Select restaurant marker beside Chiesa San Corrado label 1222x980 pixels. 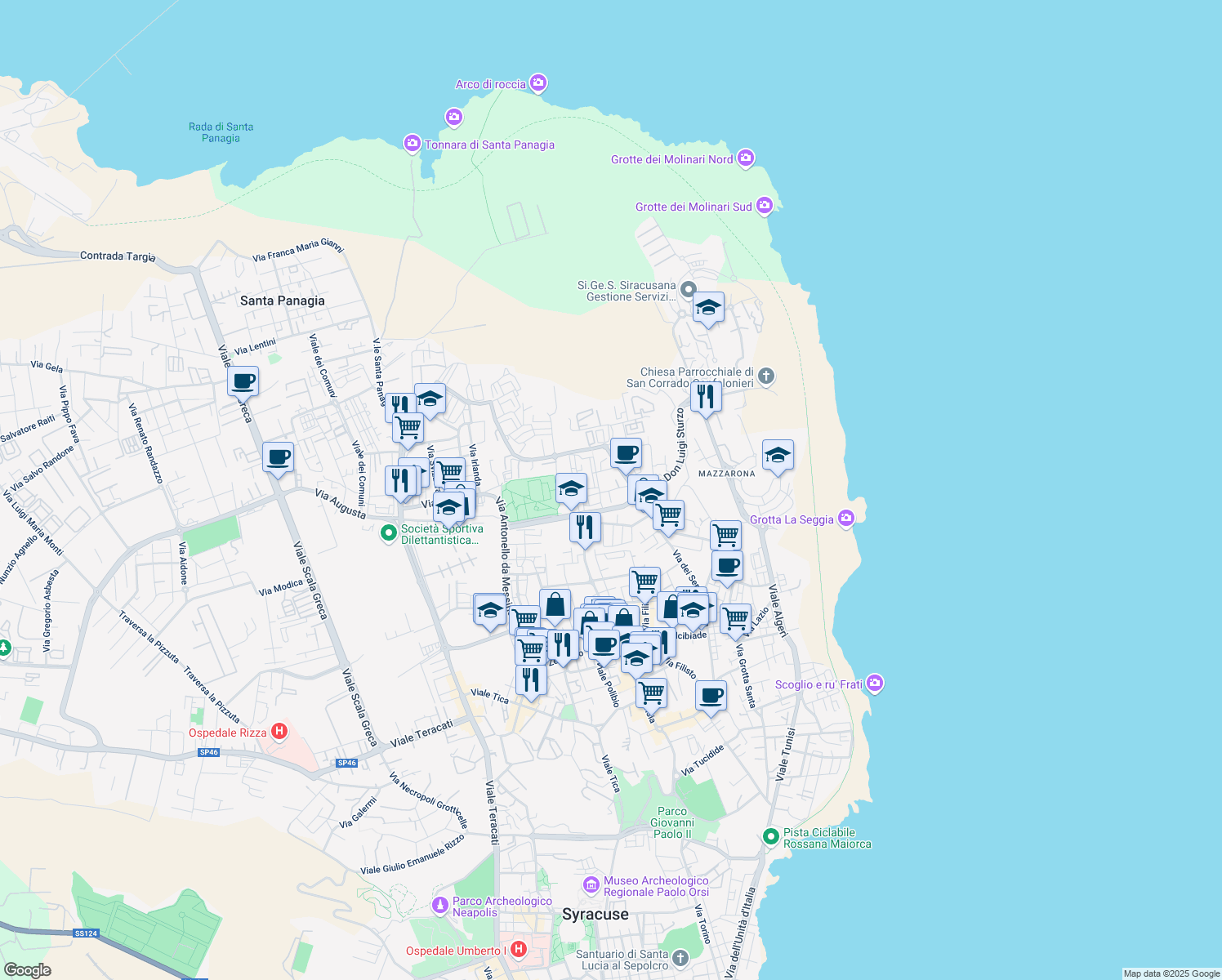tap(705, 398)
